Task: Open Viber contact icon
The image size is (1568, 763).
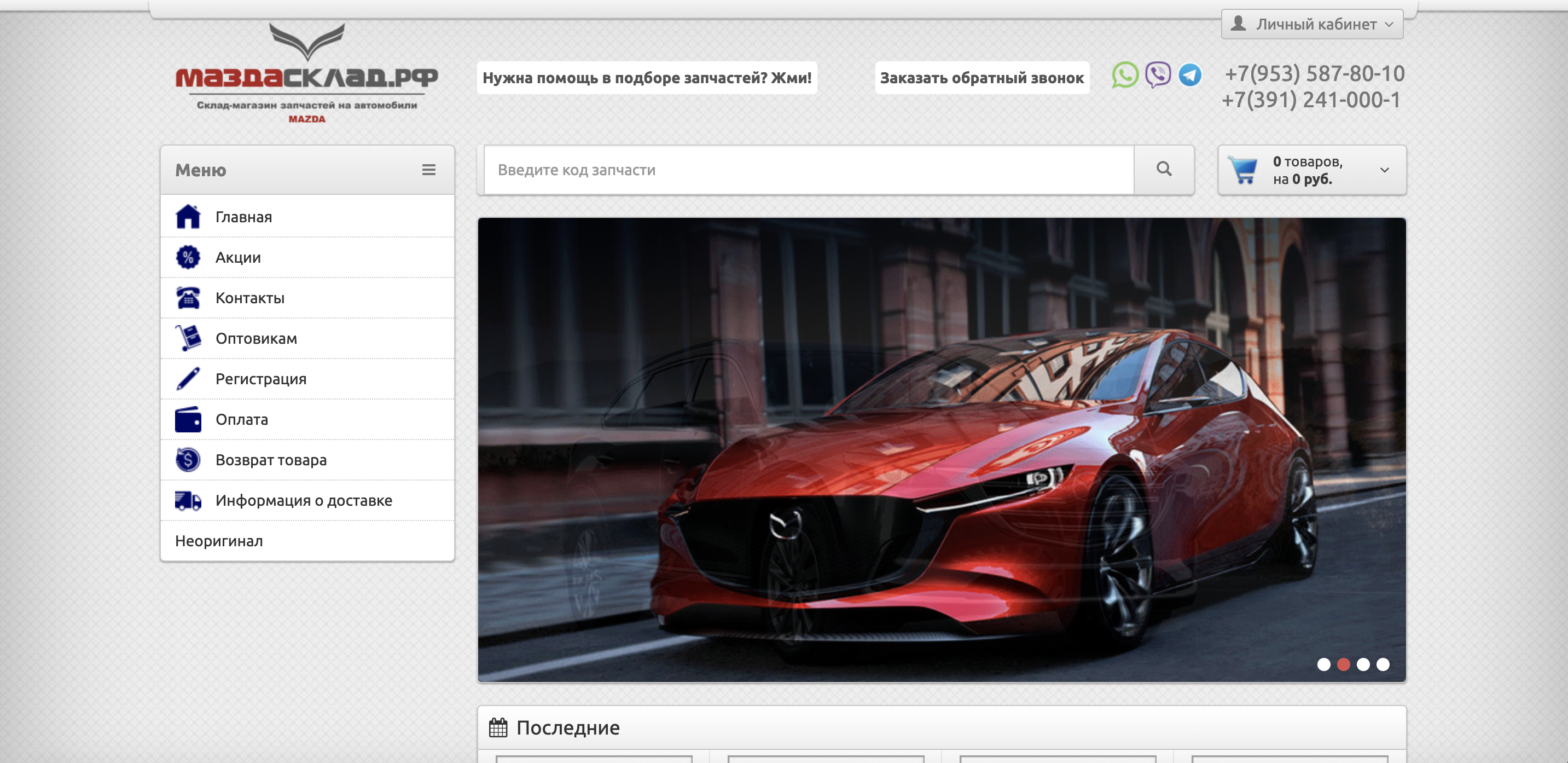Action: [x=1157, y=76]
